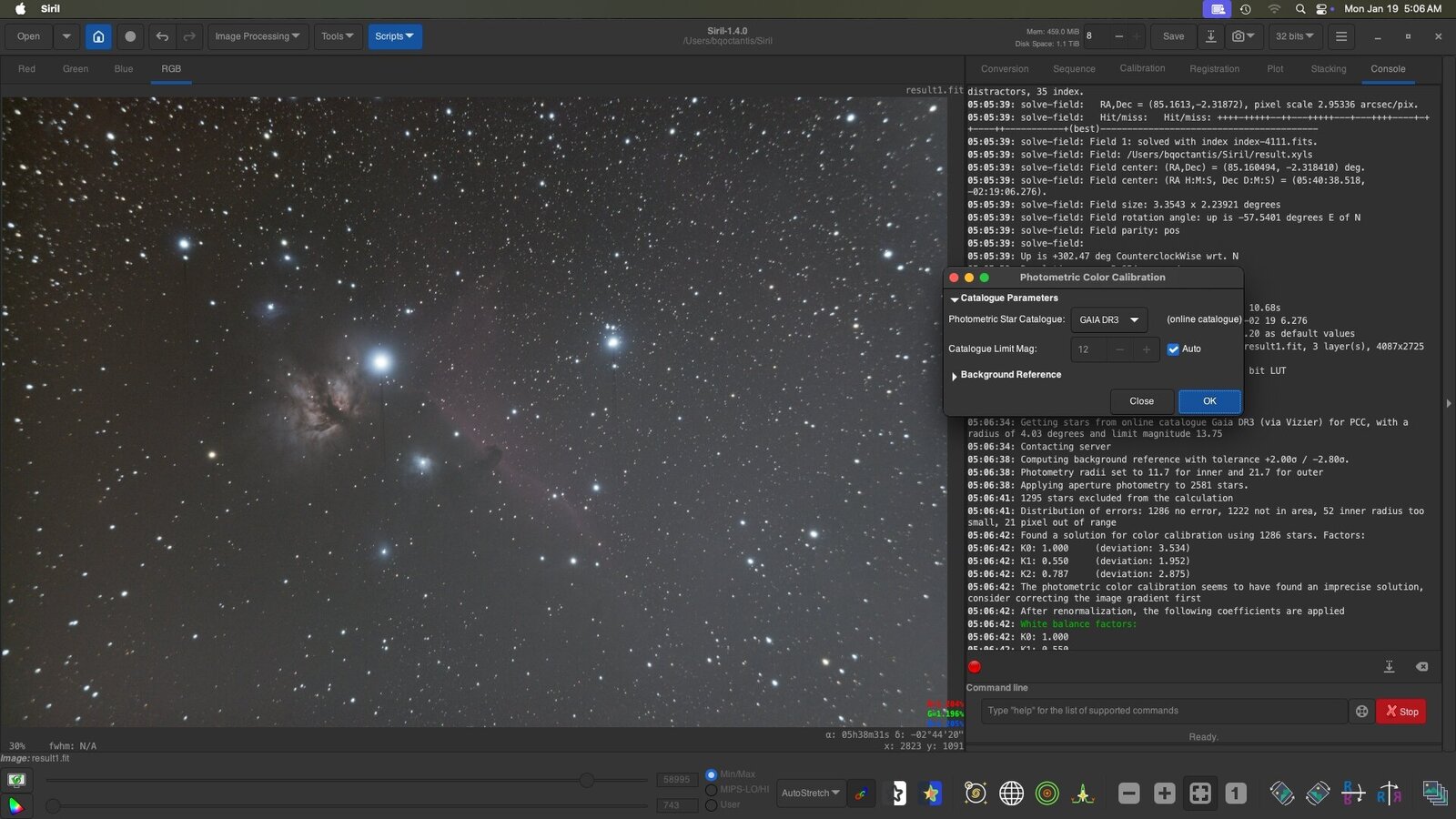Click the home directory icon in toolbar
1456x819 pixels.
98,36
